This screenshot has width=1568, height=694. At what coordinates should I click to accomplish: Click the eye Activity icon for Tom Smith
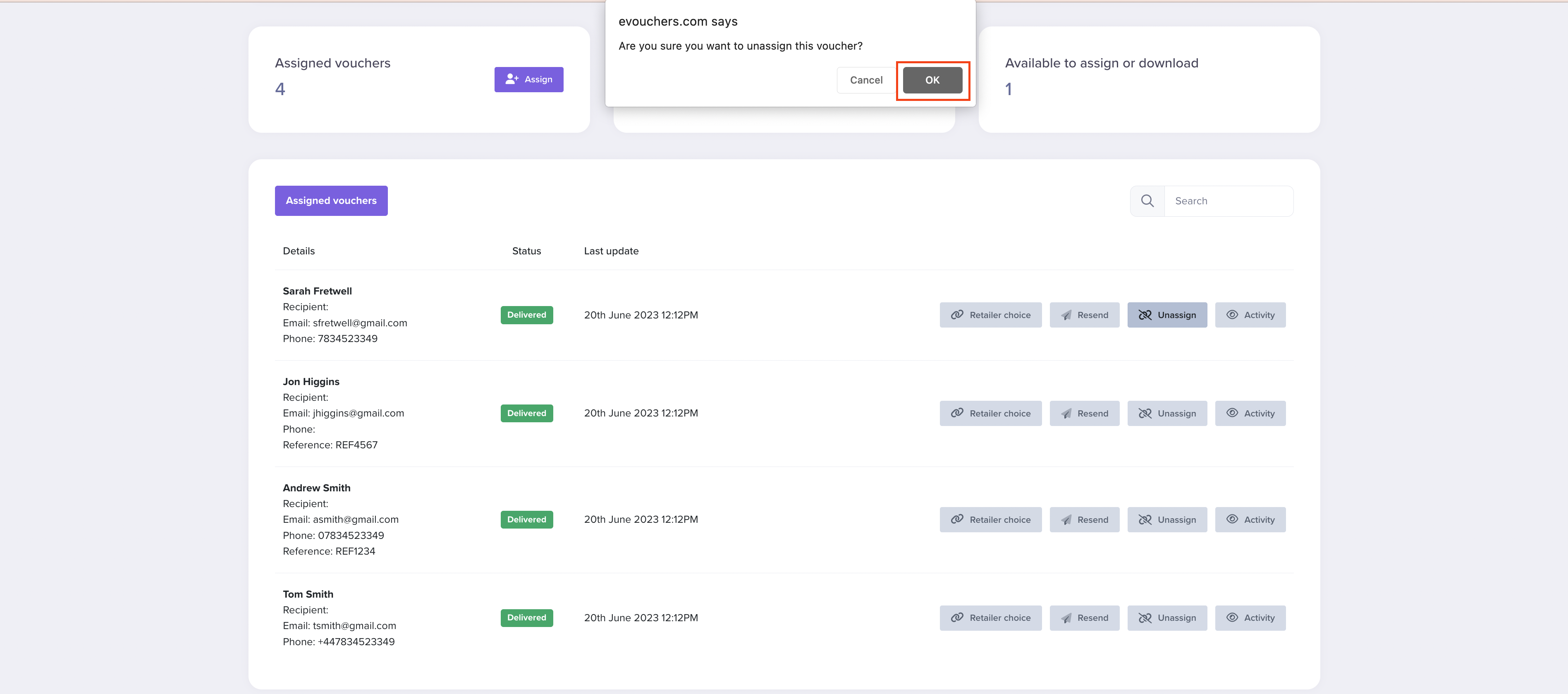click(x=1232, y=617)
